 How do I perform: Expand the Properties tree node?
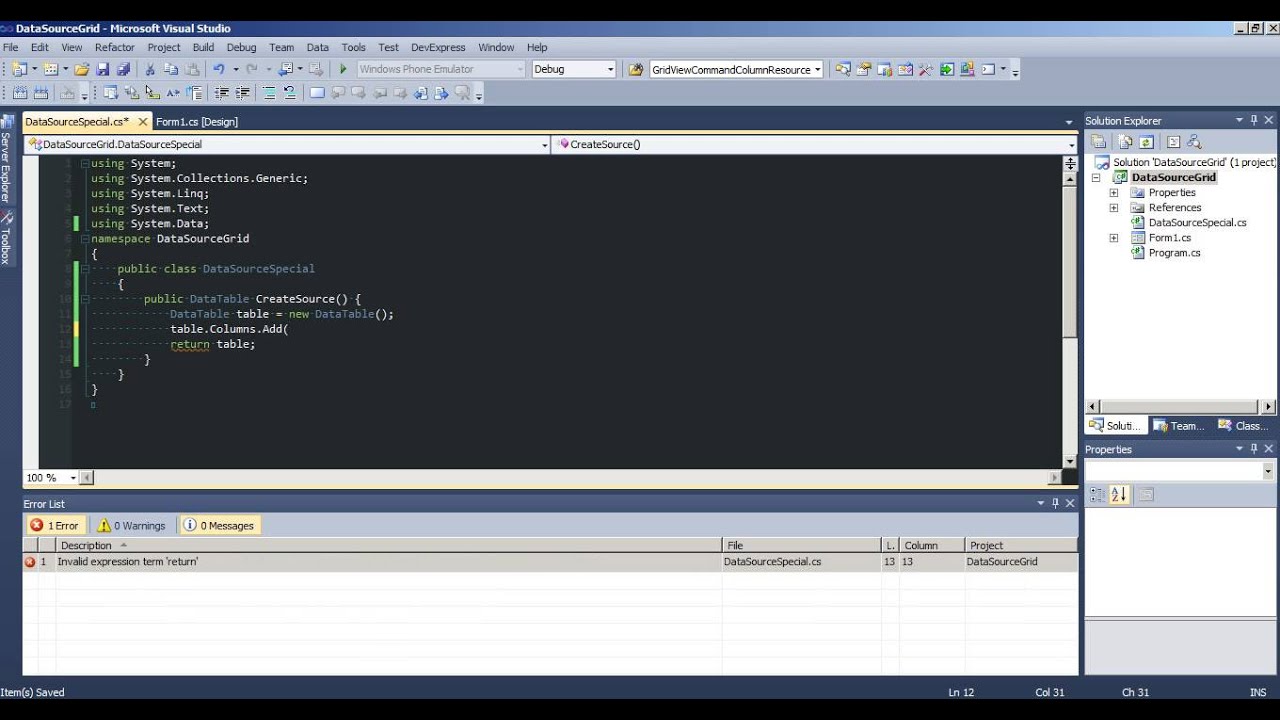[1114, 192]
